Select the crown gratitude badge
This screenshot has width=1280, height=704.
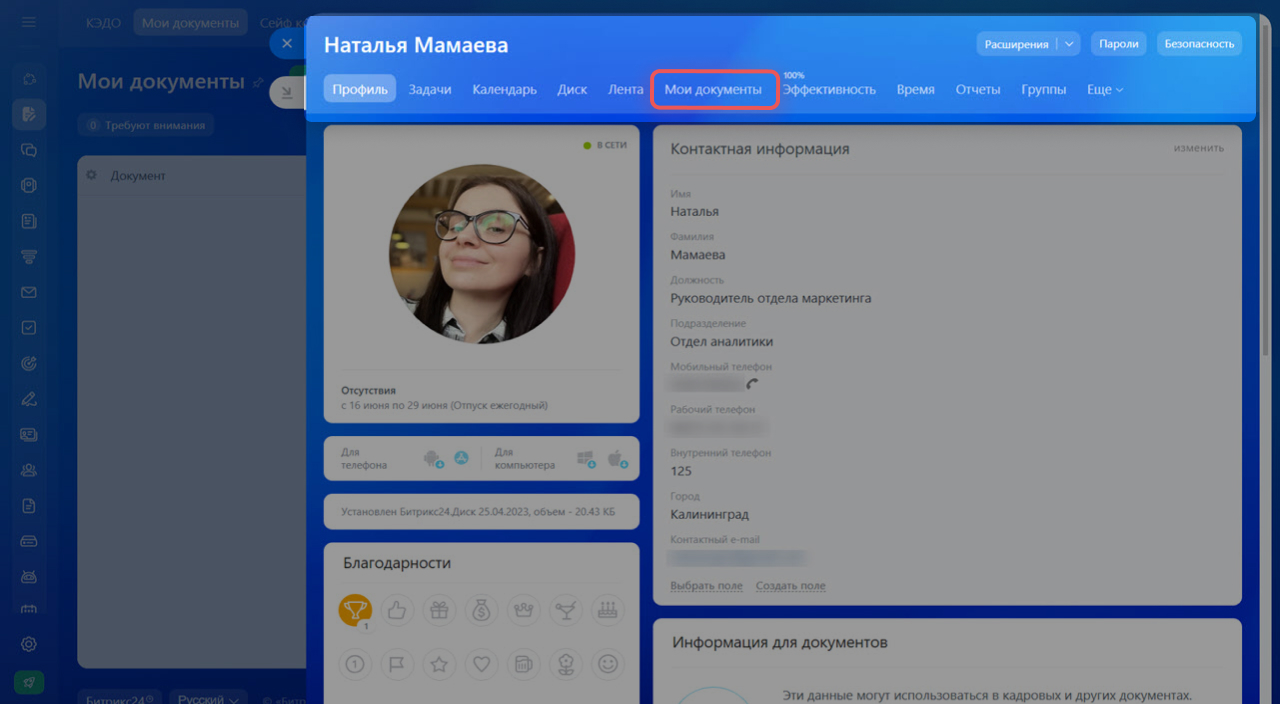[524, 609]
